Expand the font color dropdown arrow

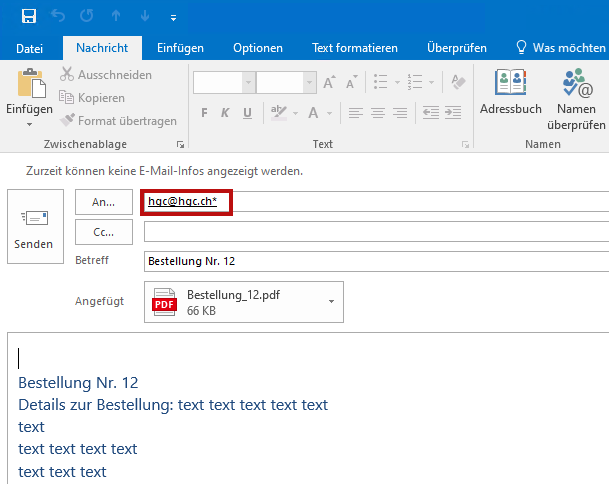pyautogui.click(x=329, y=113)
